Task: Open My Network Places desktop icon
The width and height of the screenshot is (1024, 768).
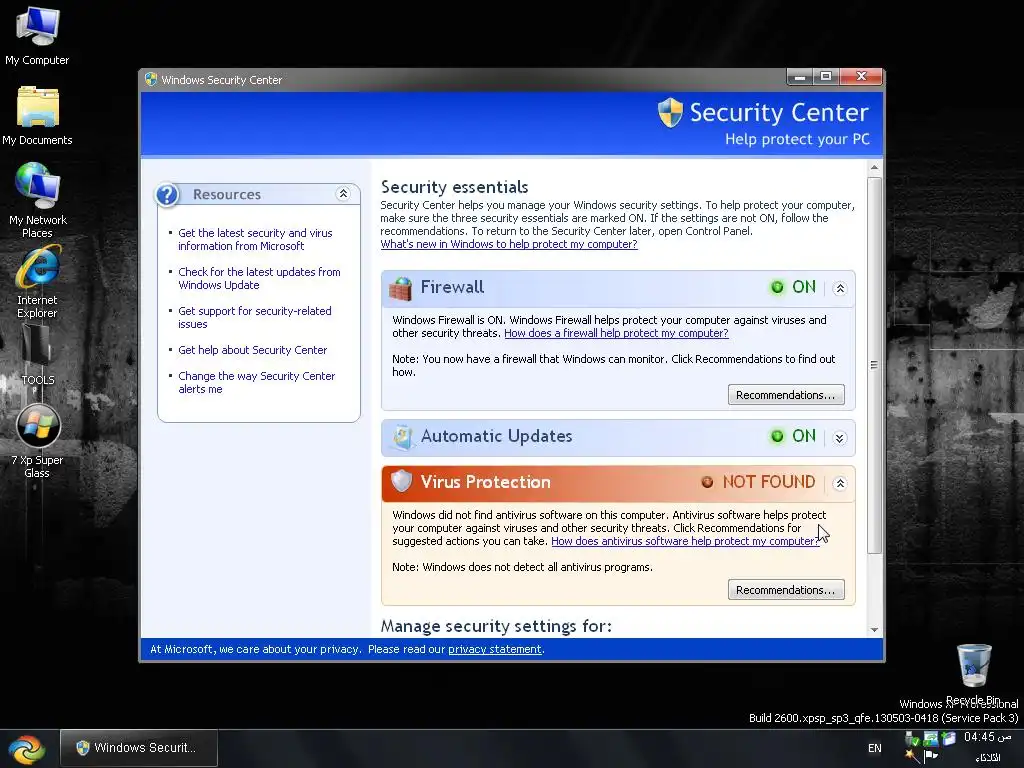Action: [x=37, y=200]
